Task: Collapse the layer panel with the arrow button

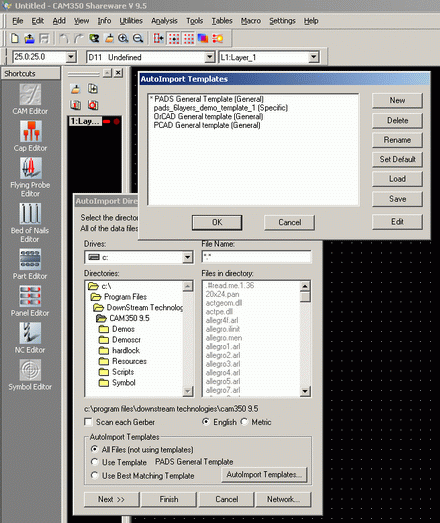Action: pos(107,73)
